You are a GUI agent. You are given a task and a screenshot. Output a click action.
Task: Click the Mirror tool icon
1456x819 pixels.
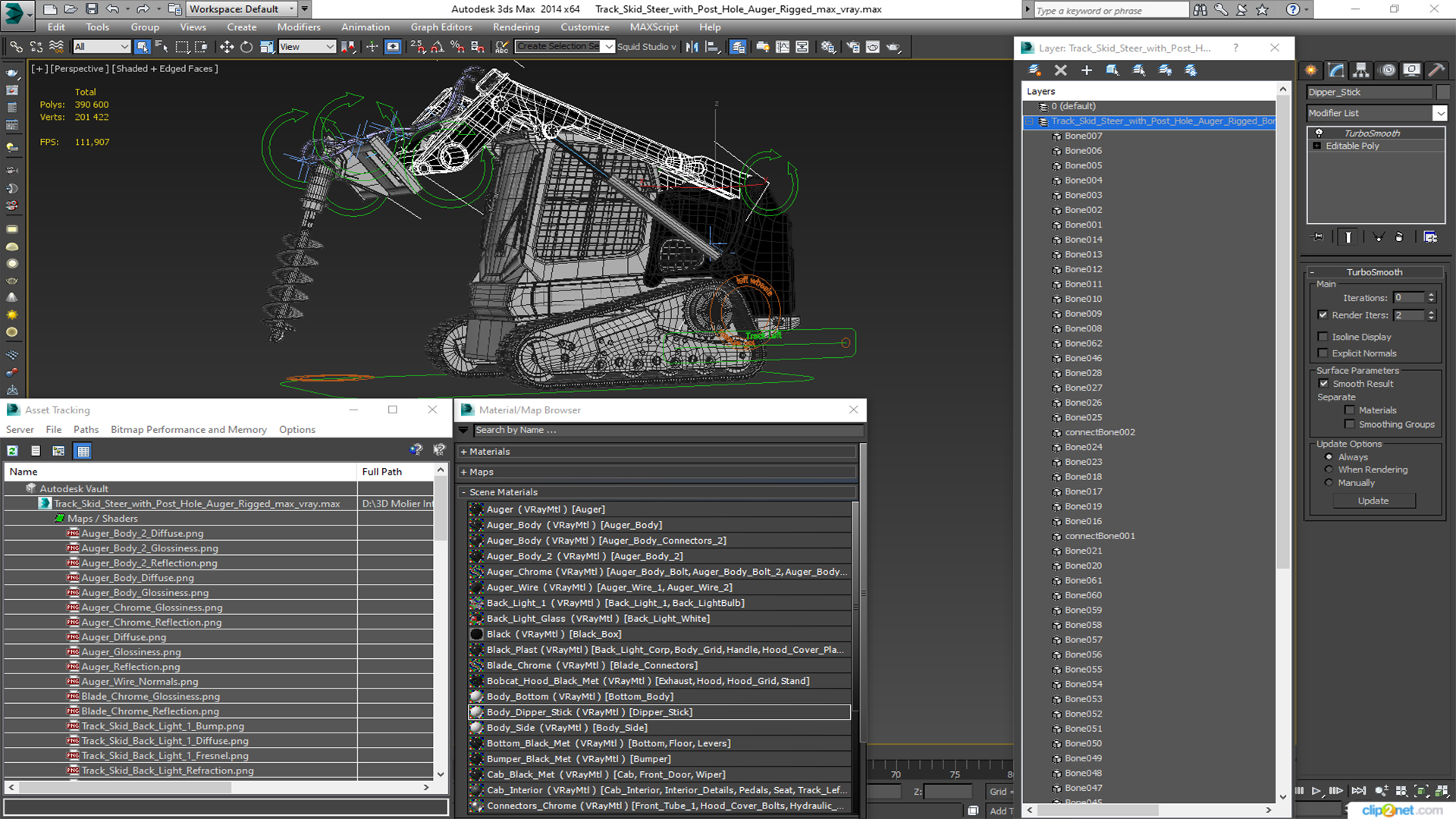[x=692, y=47]
